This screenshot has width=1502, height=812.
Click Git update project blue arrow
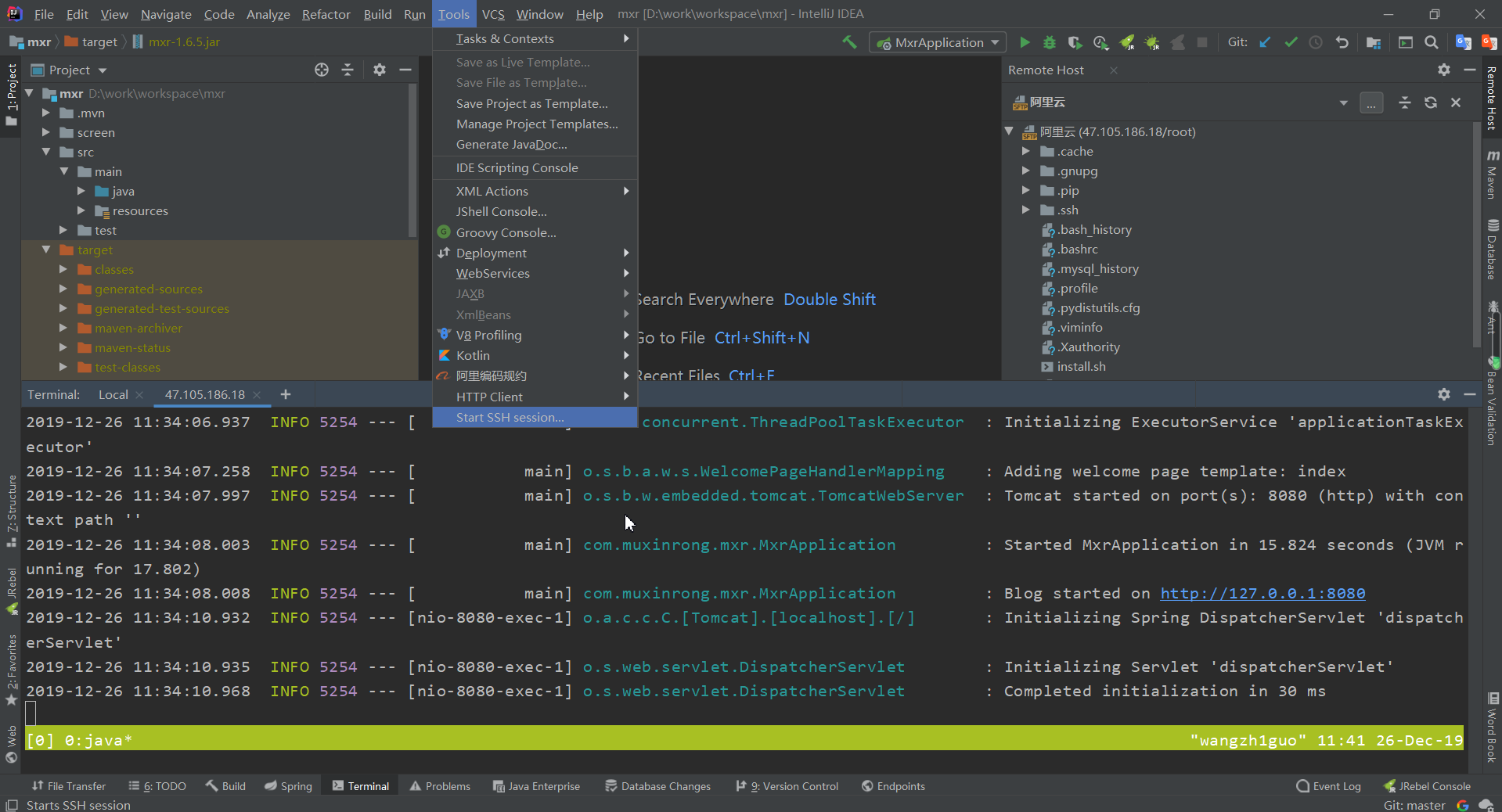pyautogui.click(x=1265, y=42)
